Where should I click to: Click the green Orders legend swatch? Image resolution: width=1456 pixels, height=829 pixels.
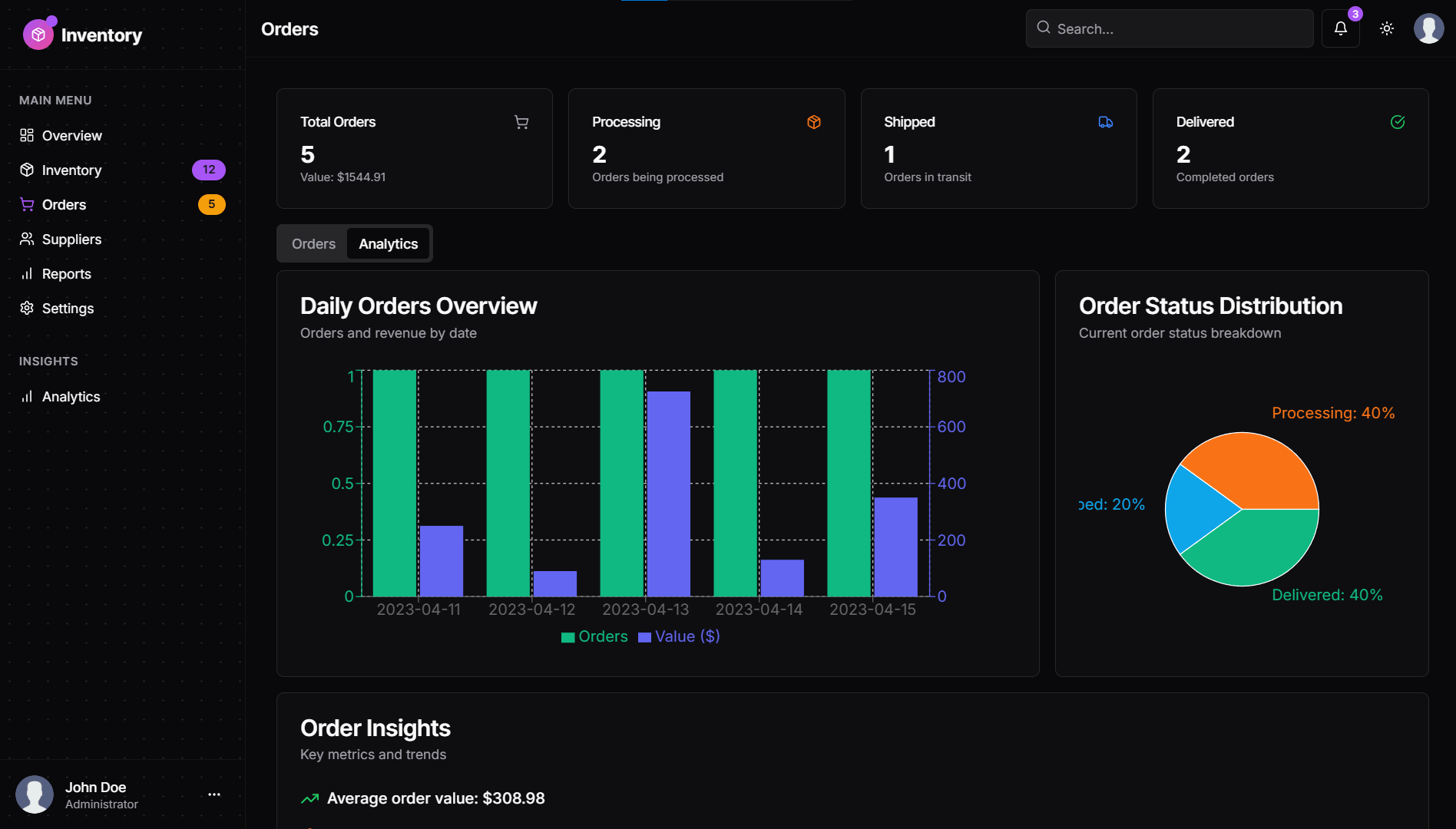click(567, 636)
